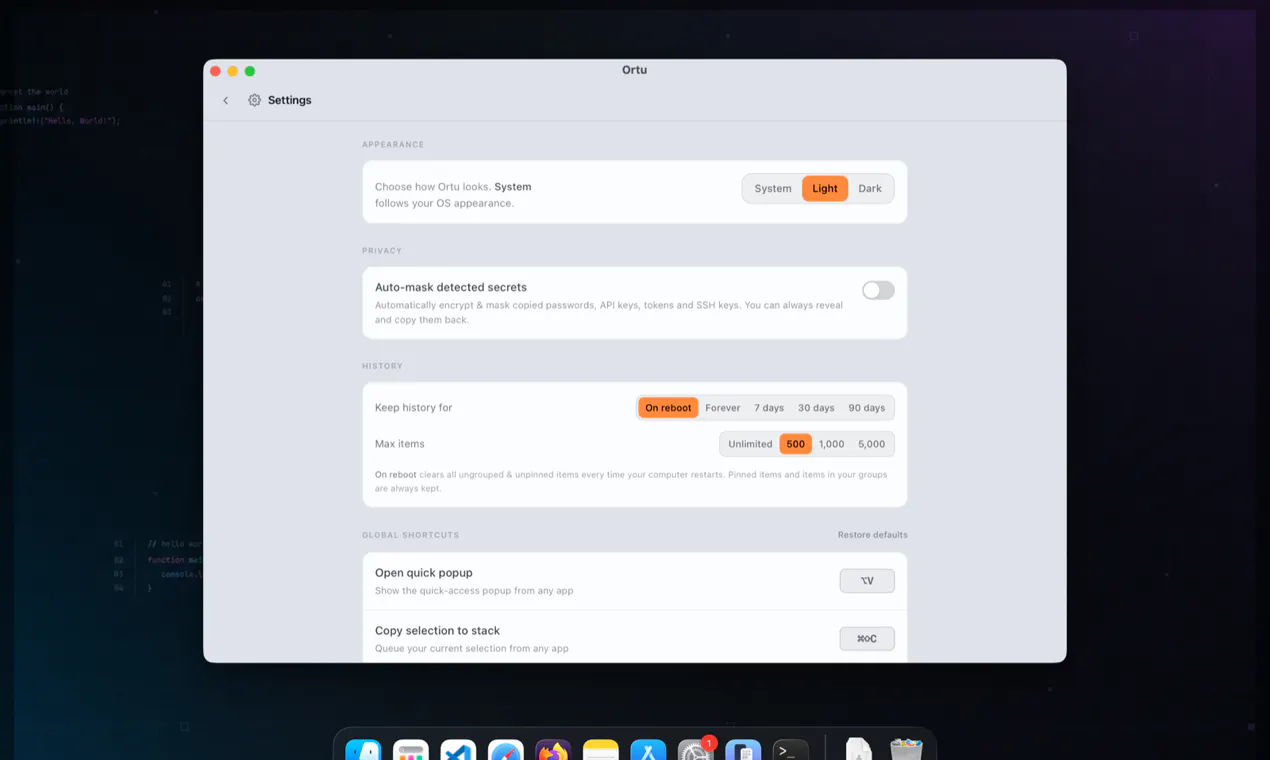The image size is (1270, 760).
Task: Click the gear icon beside Settings
Action: pos(254,101)
